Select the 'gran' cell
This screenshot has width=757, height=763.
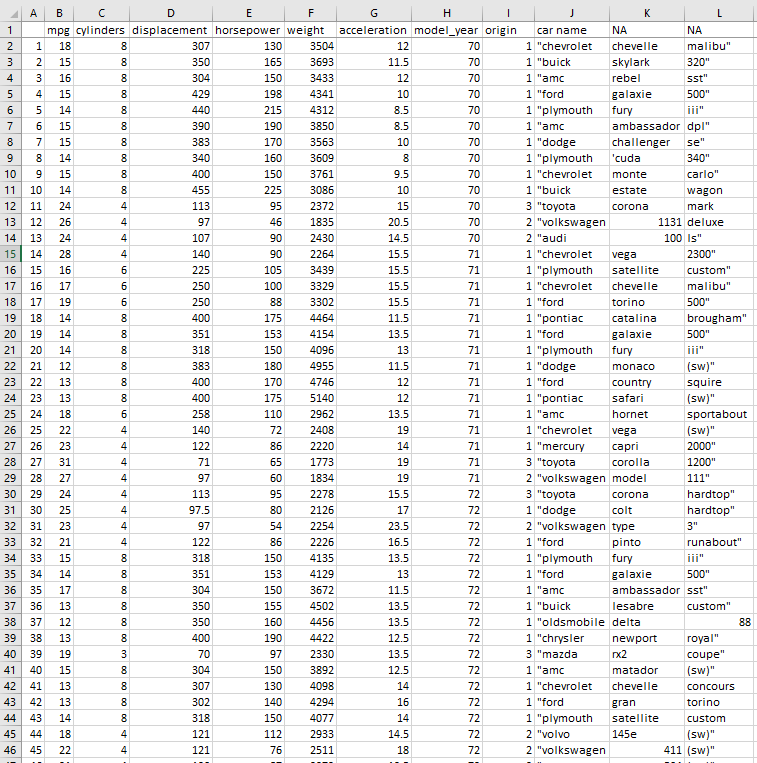click(x=647, y=703)
